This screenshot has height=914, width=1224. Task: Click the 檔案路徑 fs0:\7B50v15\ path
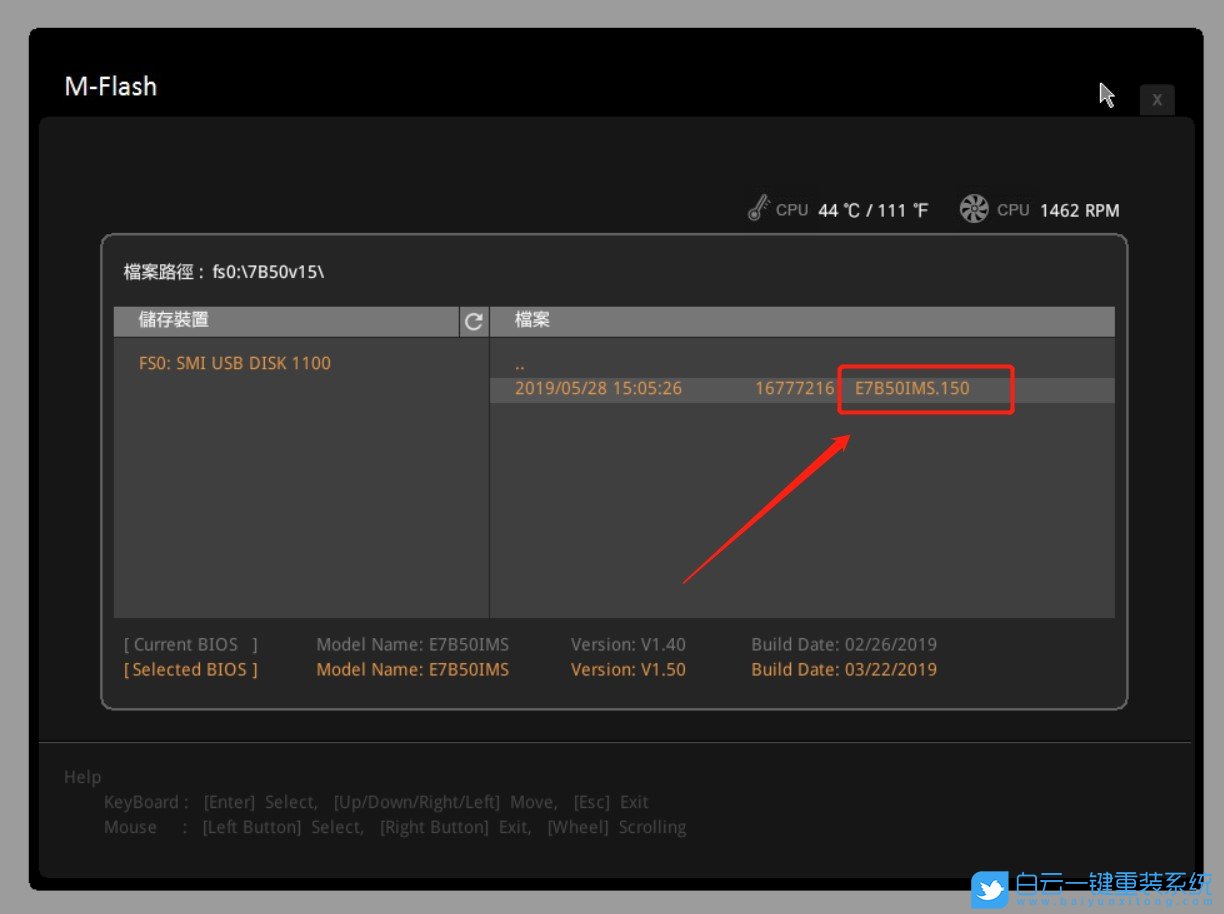(224, 272)
